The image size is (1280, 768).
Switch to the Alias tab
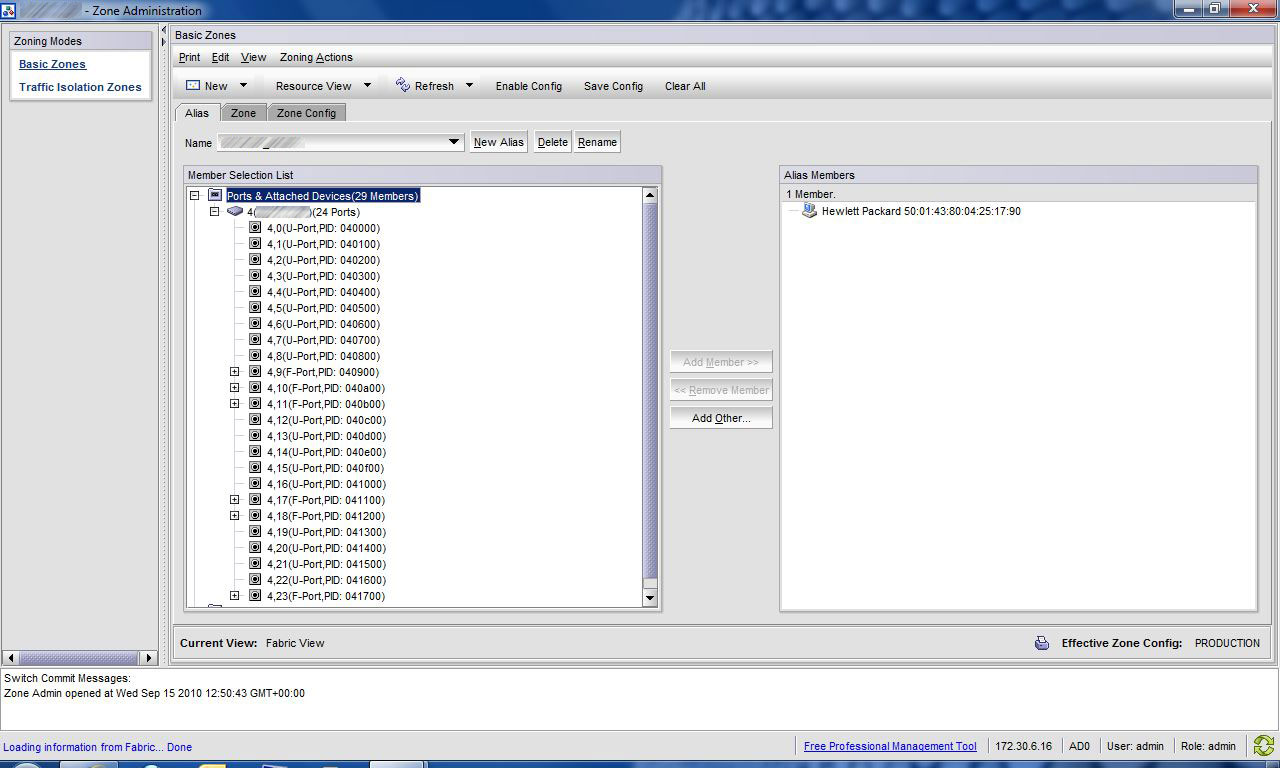197,113
